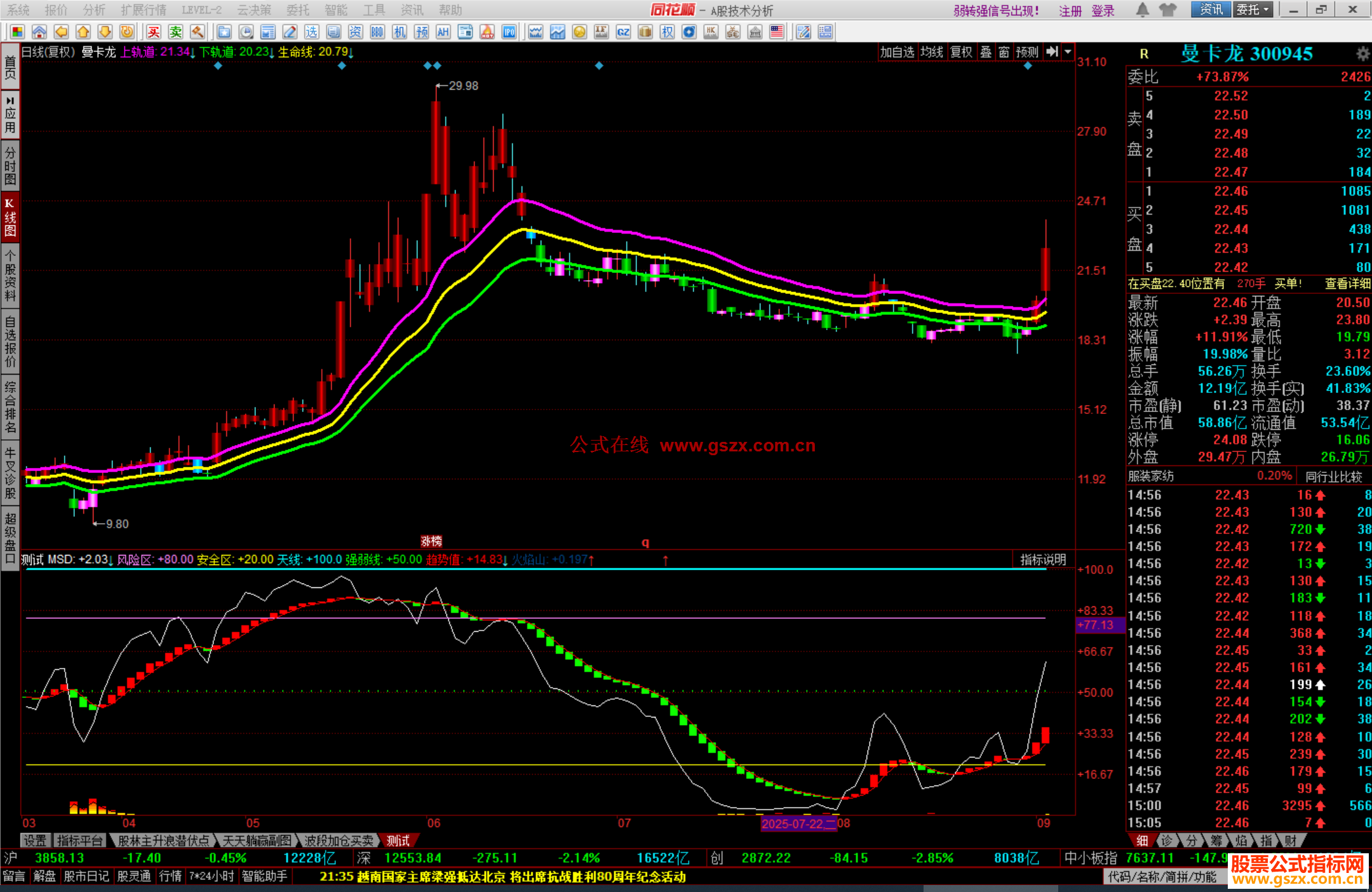Image resolution: width=1372 pixels, height=892 pixels.
Task: Click the red 买 buy toolbar icon
Action: [154, 32]
